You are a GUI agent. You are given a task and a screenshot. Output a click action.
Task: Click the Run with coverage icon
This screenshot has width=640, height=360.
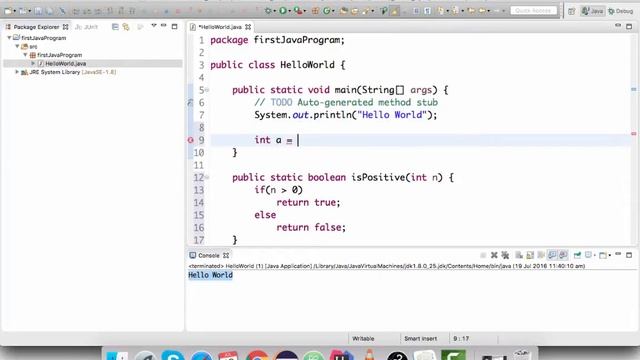298,11
